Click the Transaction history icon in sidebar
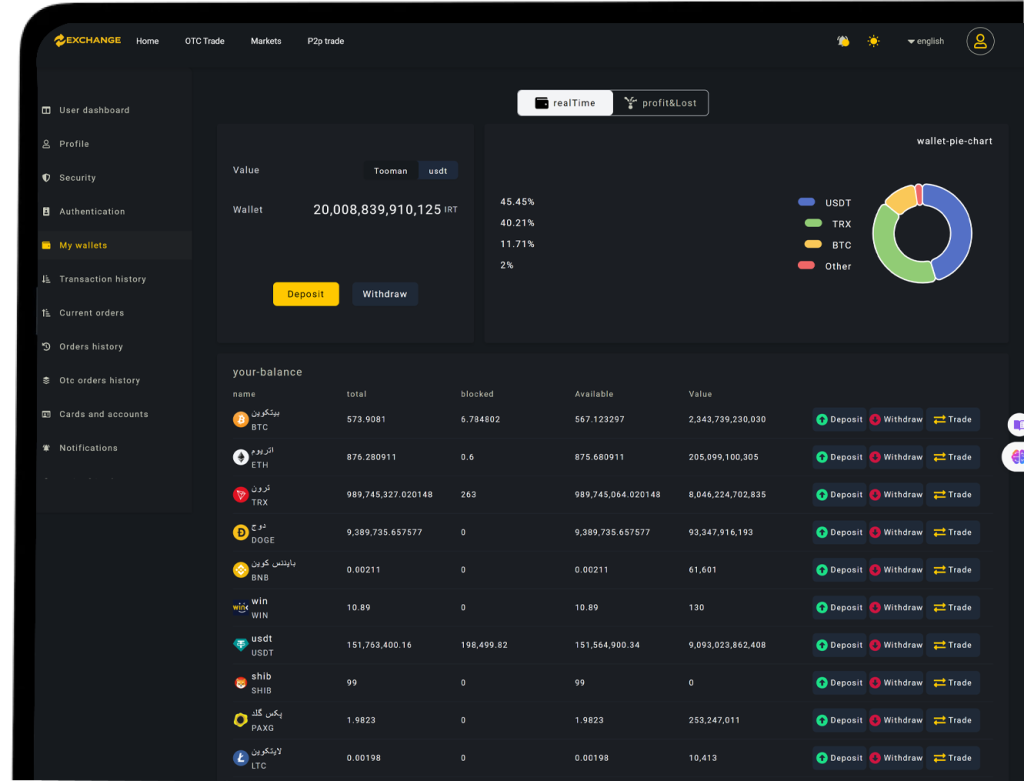 (46, 279)
